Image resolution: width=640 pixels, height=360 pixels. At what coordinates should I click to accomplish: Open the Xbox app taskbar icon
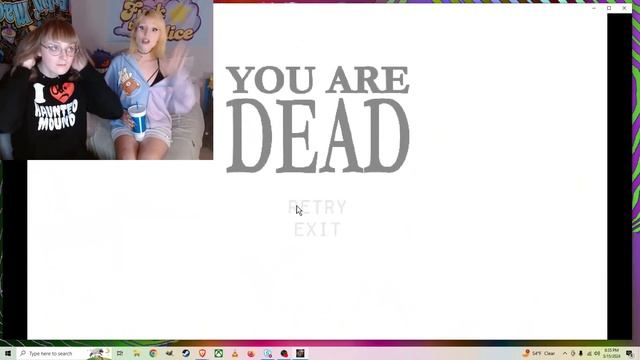coord(218,353)
